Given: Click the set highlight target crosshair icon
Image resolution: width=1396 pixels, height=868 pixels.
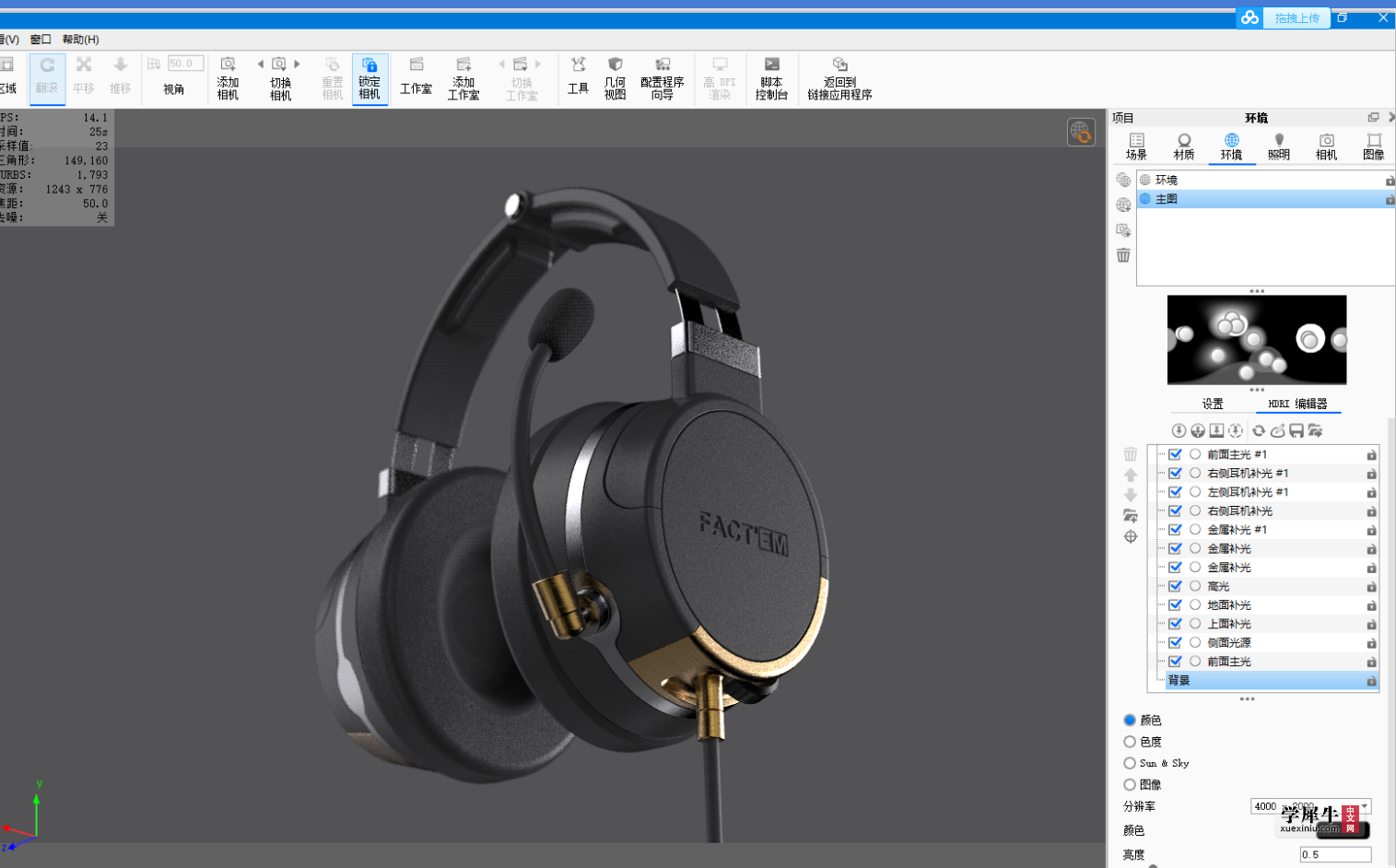Looking at the screenshot, I should 1131,537.
